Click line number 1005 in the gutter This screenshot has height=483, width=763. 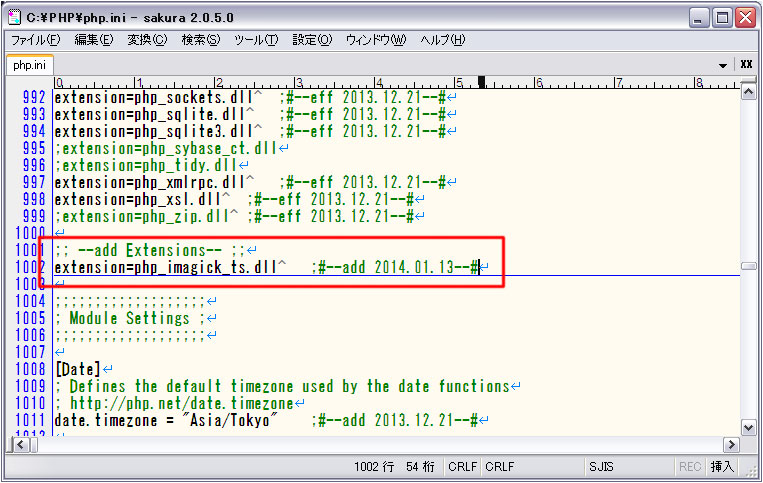click(x=30, y=319)
